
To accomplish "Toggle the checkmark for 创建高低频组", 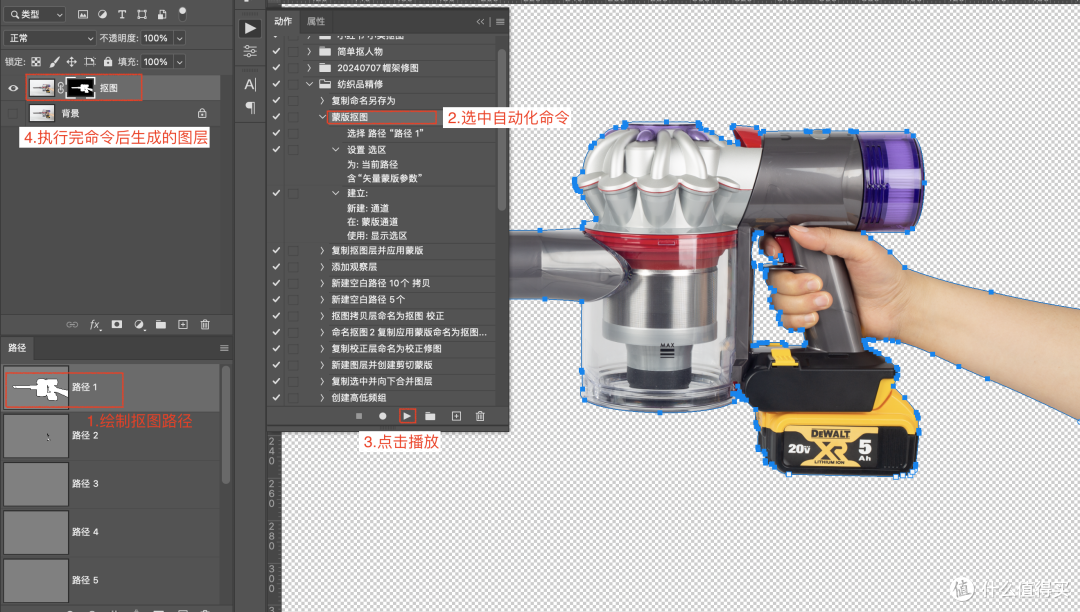I will click(x=276, y=397).
